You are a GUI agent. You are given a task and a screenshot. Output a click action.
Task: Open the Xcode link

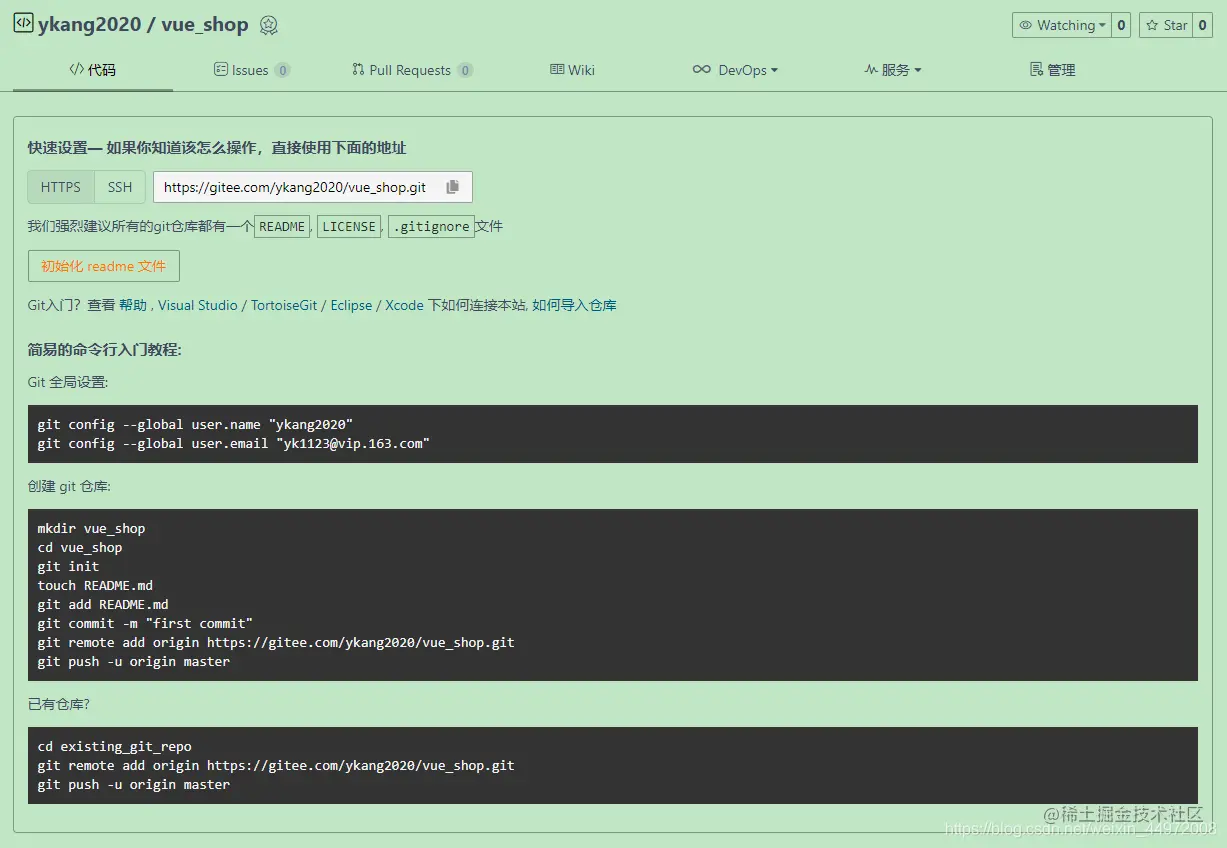point(404,305)
